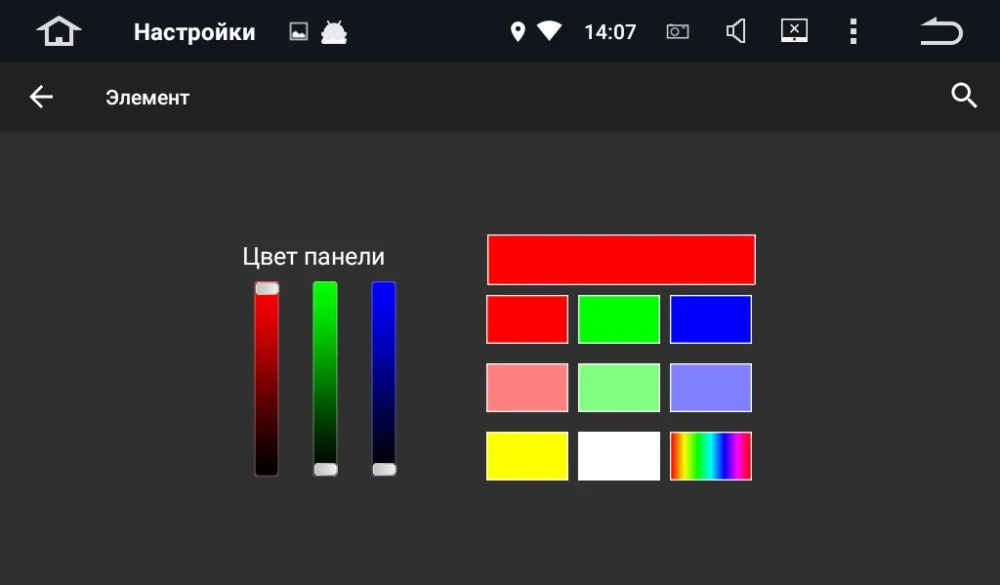Tap the picture notification icon
Viewport: 1000px width, 585px height.
coord(298,32)
